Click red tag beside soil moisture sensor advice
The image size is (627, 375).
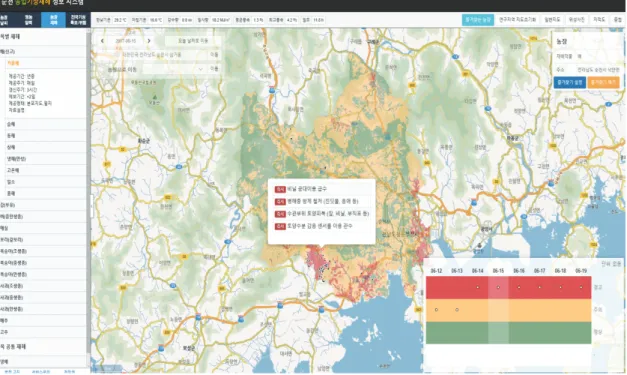(x=280, y=226)
